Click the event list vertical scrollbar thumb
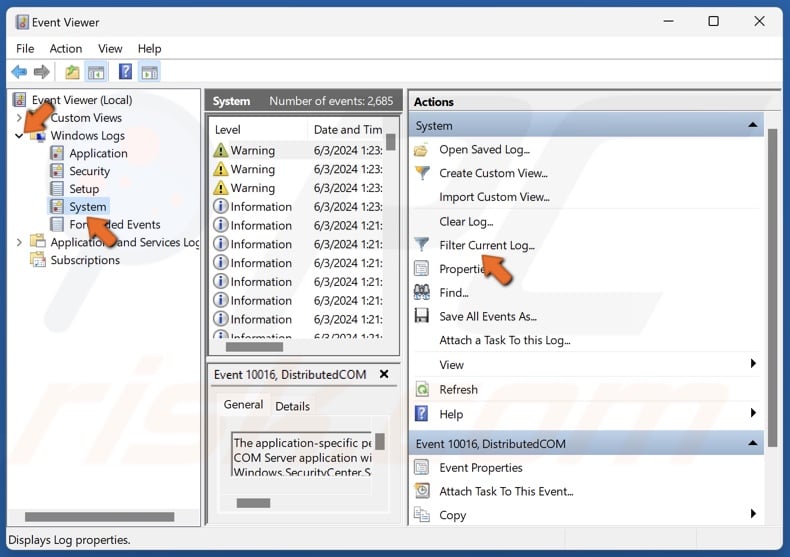 (x=390, y=142)
